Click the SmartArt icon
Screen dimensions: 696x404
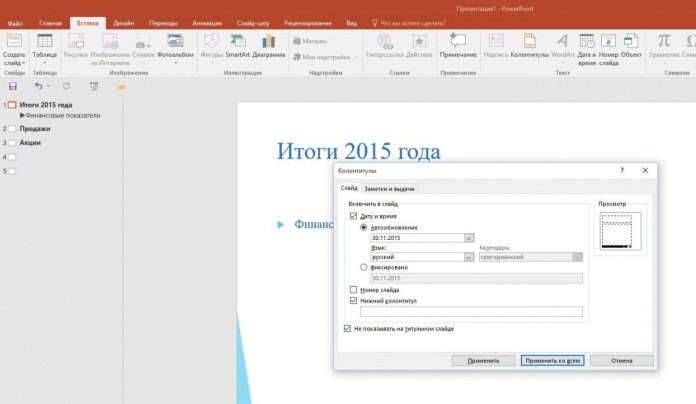[238, 41]
